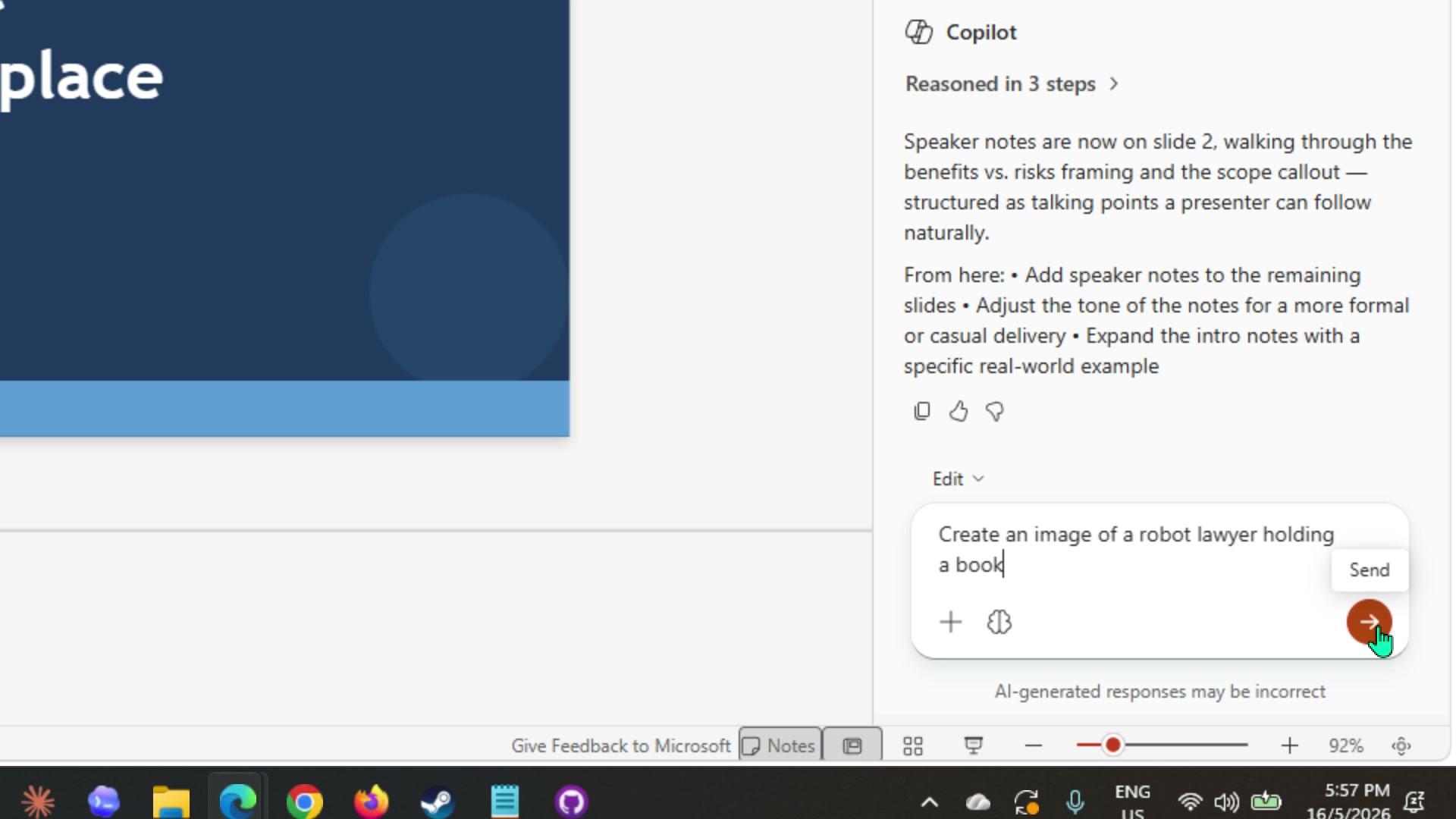Viewport: 1456px width, 819px height.
Task: Open the Edit mode dropdown
Action: pyautogui.click(x=958, y=479)
